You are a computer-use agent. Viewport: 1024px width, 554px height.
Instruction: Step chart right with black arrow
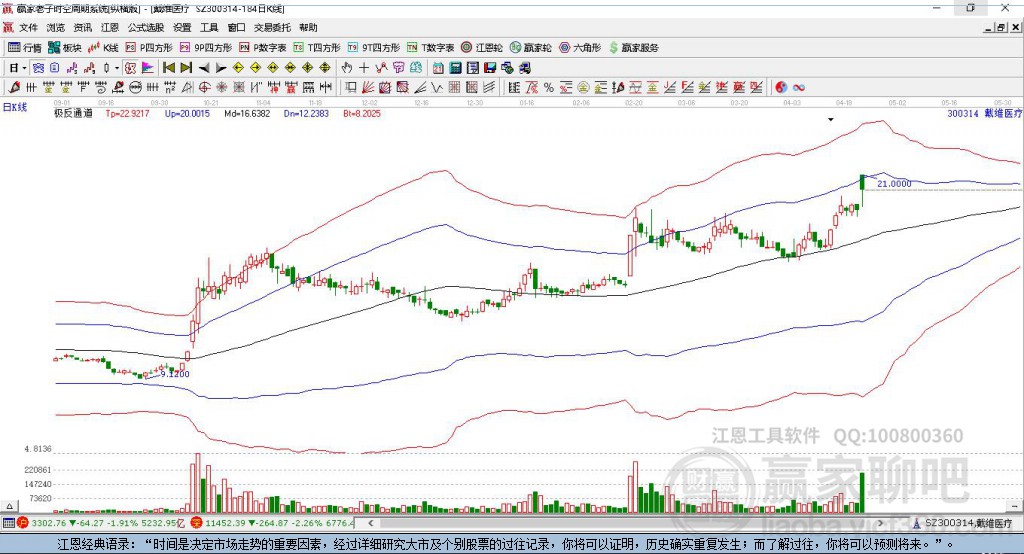221,68
